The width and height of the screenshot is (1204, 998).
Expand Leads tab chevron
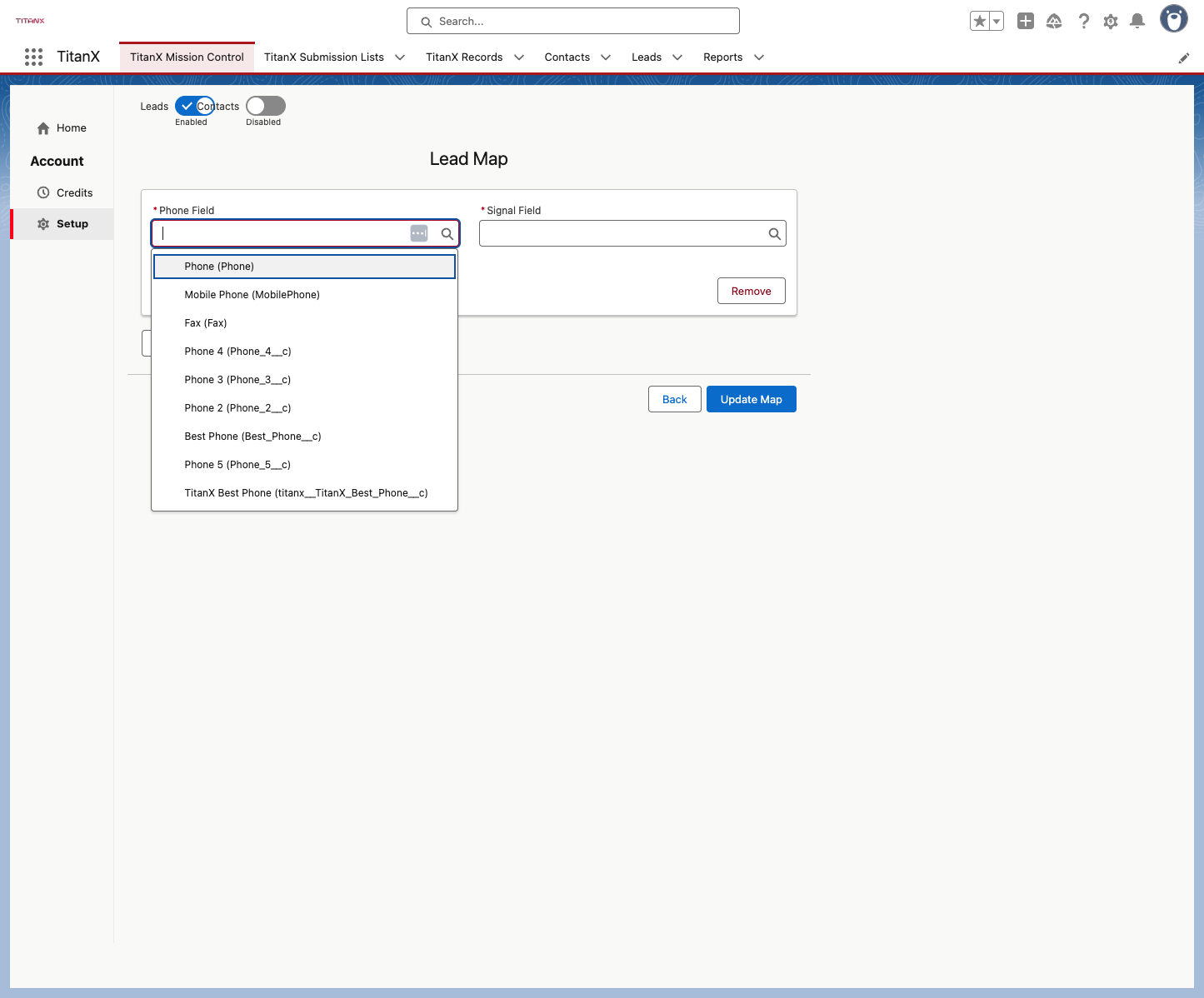677,57
